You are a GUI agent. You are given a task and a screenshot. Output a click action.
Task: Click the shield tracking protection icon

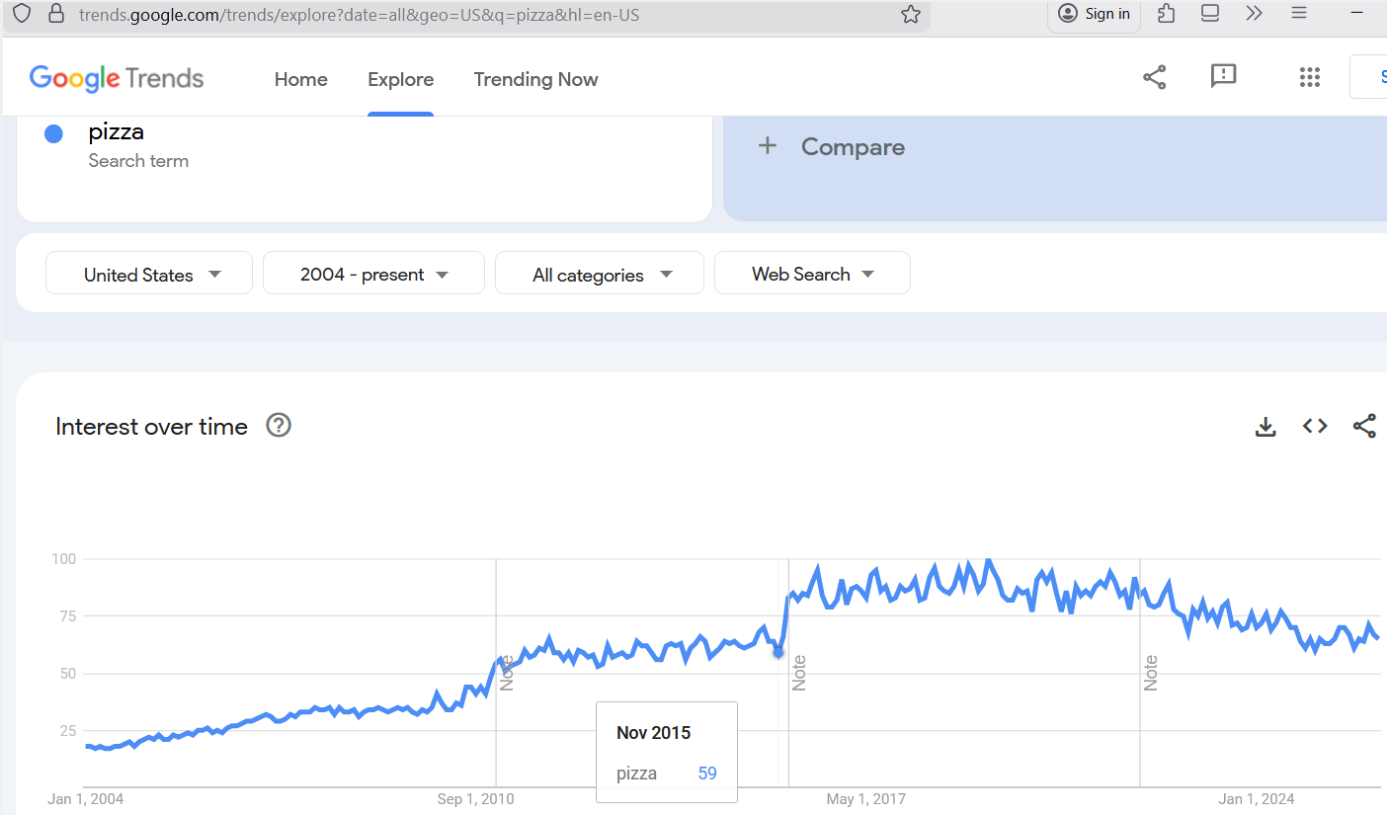22,14
